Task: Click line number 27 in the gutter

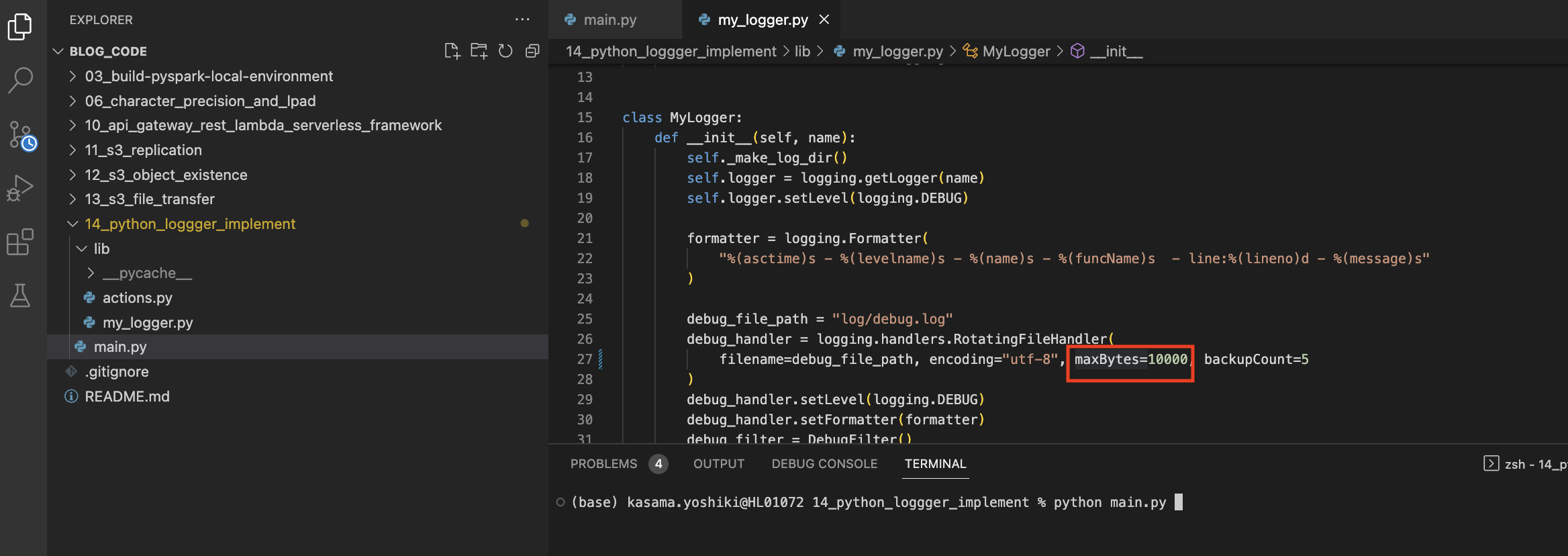Action: [x=585, y=359]
